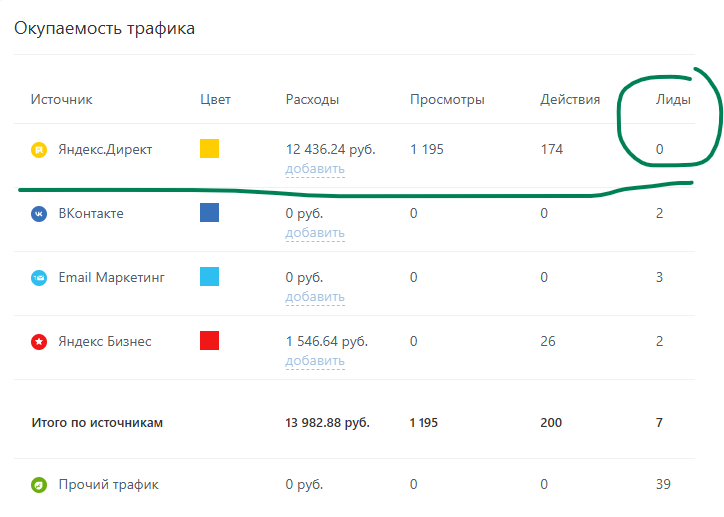This screenshot has height=517, width=724.
Task: Select the Яндекс Бизнес source name
Action: [105, 342]
